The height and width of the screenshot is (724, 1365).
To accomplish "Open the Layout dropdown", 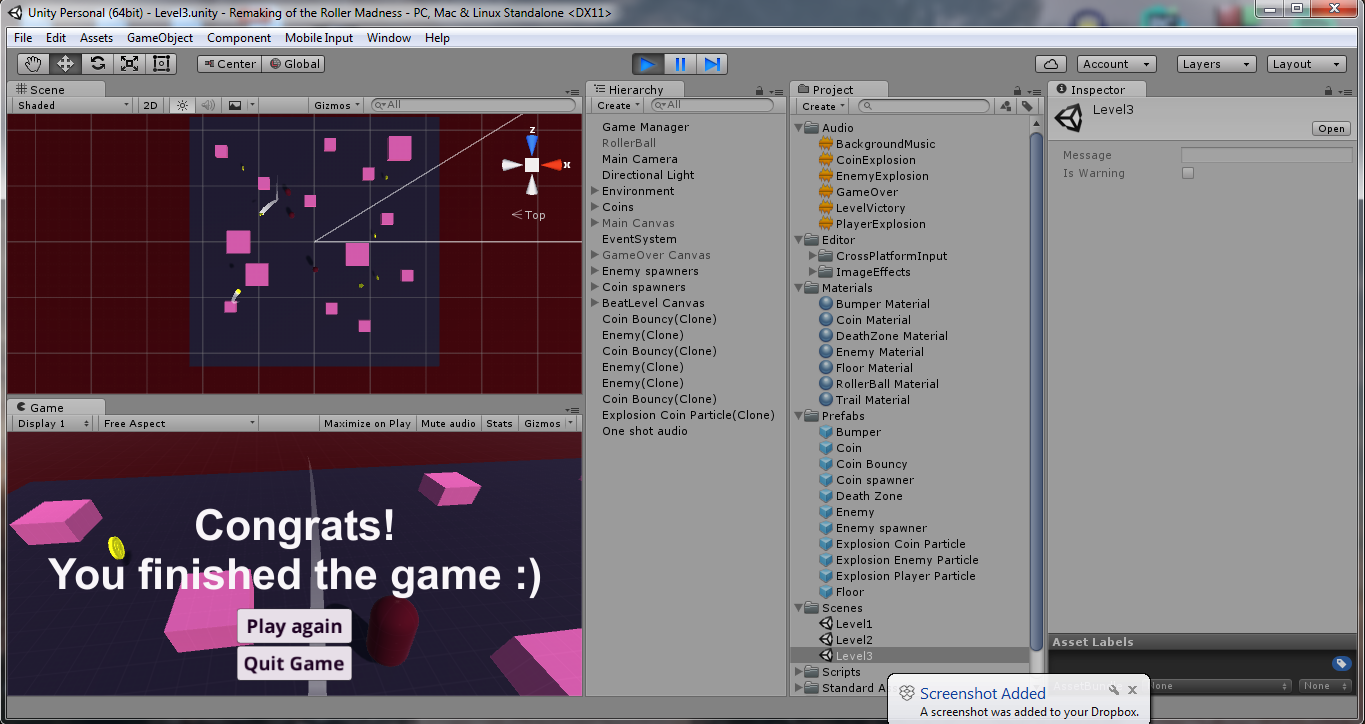I will 1307,64.
